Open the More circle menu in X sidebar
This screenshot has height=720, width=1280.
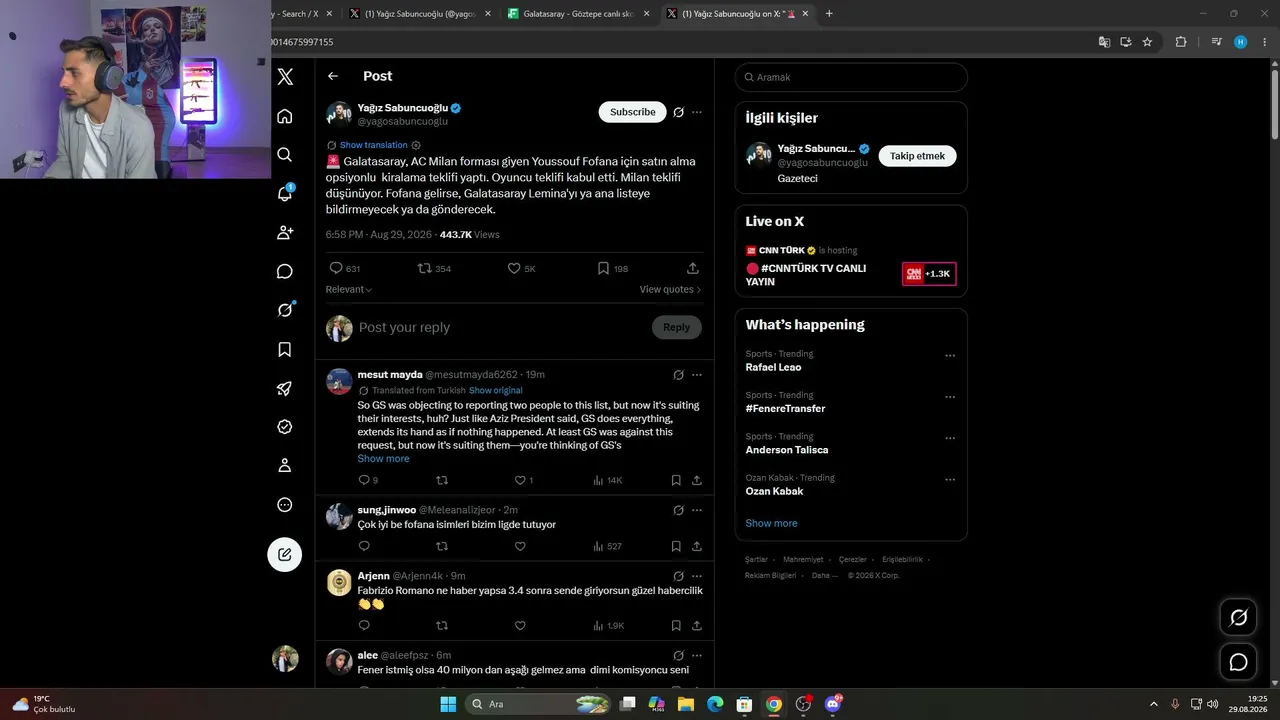click(x=285, y=505)
